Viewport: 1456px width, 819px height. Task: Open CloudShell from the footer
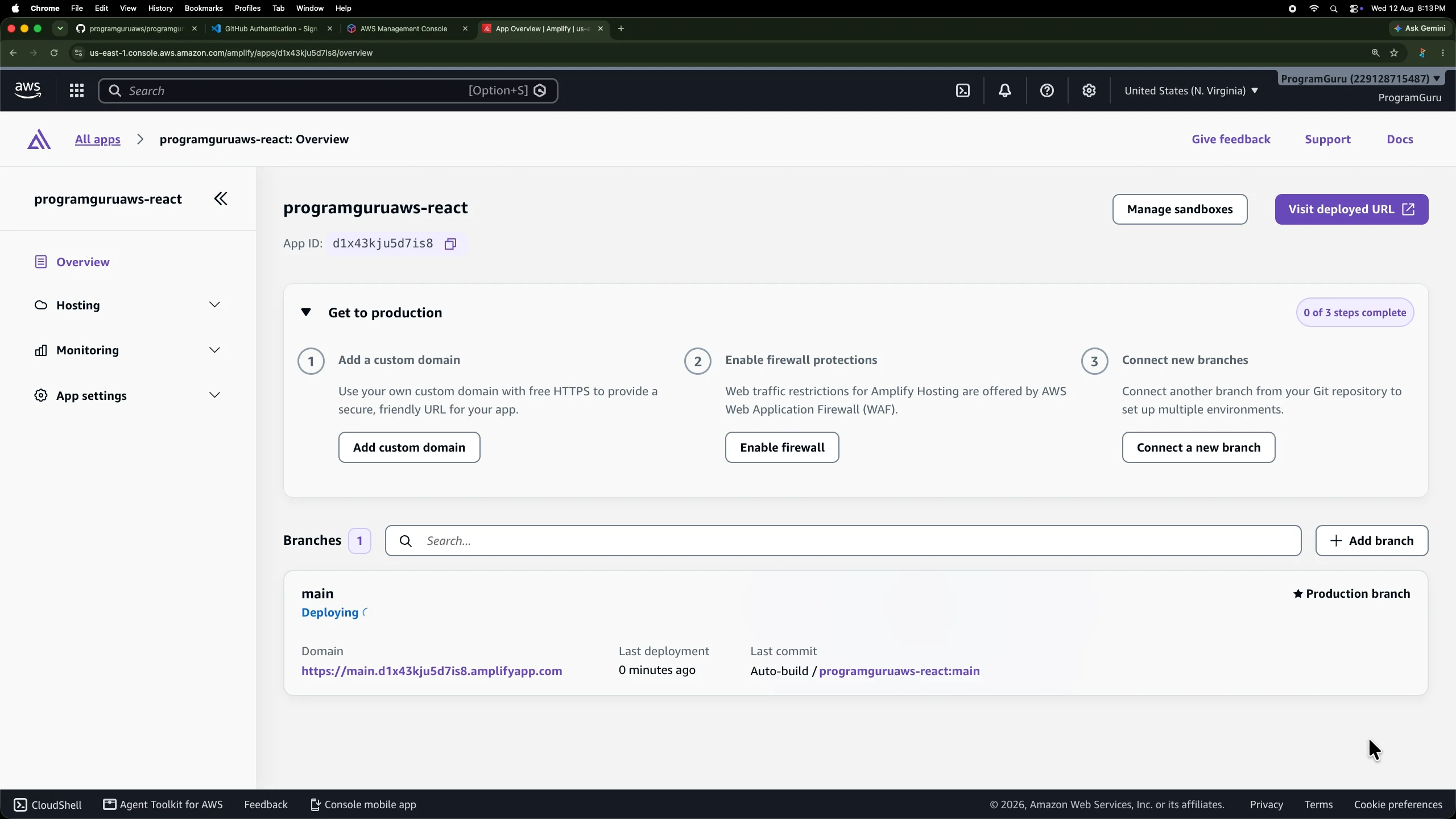[48, 805]
